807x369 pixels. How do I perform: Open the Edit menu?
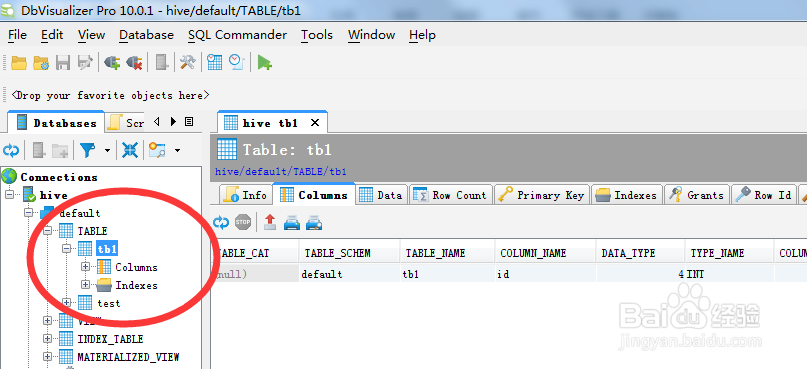tap(52, 35)
